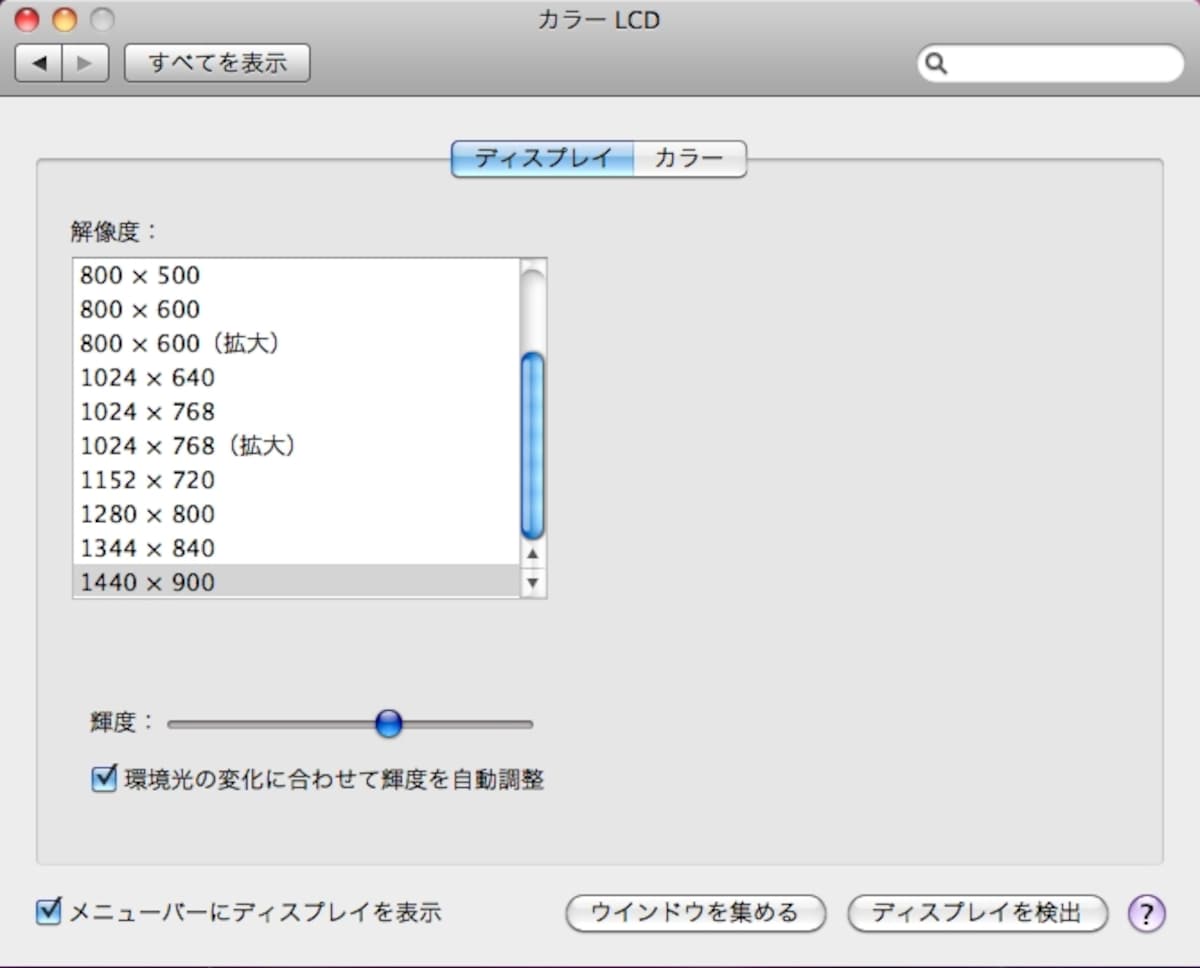Screen dimensions: 1200x968
Task: Select the 1152 × 720 resolution
Action: click(296, 479)
